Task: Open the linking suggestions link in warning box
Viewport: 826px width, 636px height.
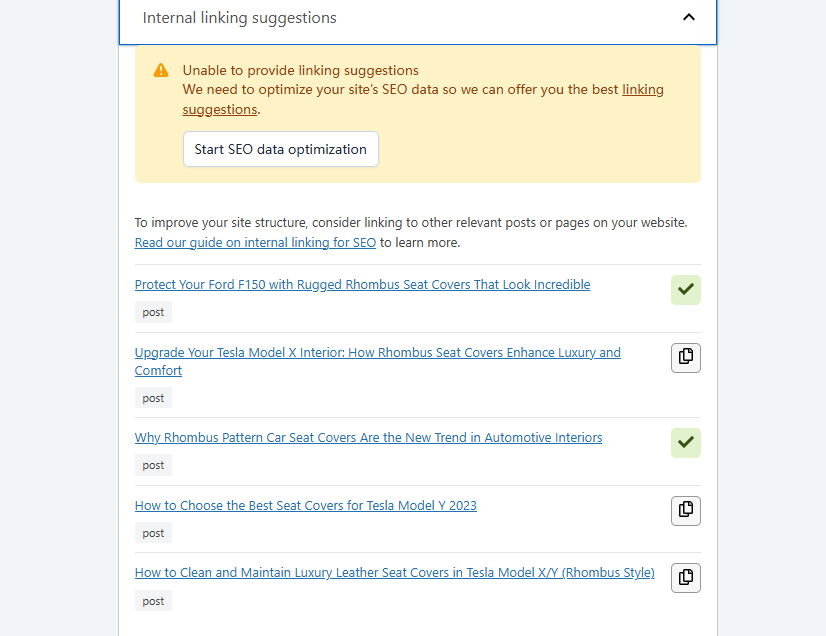Action: click(643, 89)
